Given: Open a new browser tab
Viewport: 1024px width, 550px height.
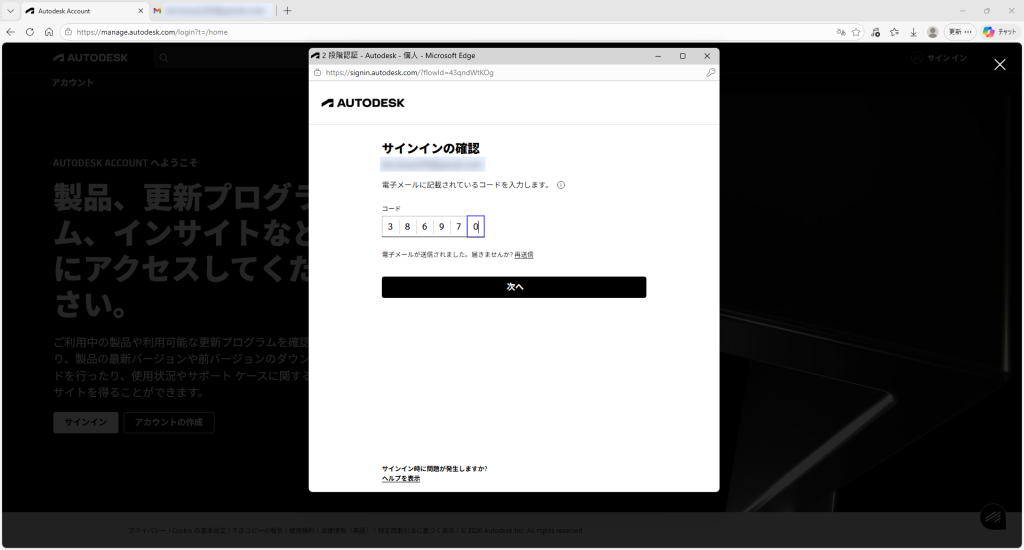Looking at the screenshot, I should [288, 11].
